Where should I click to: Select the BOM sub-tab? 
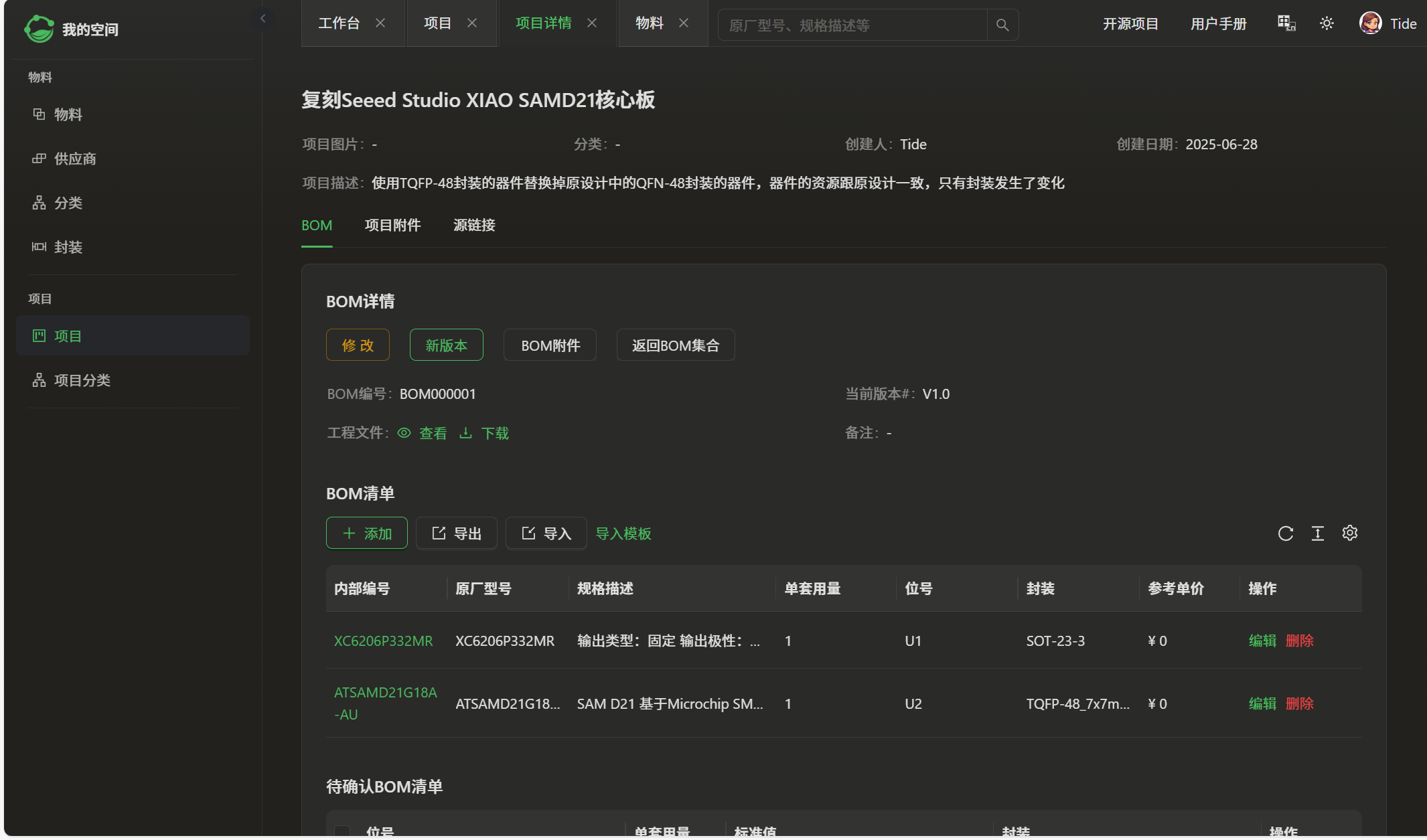(x=317, y=225)
